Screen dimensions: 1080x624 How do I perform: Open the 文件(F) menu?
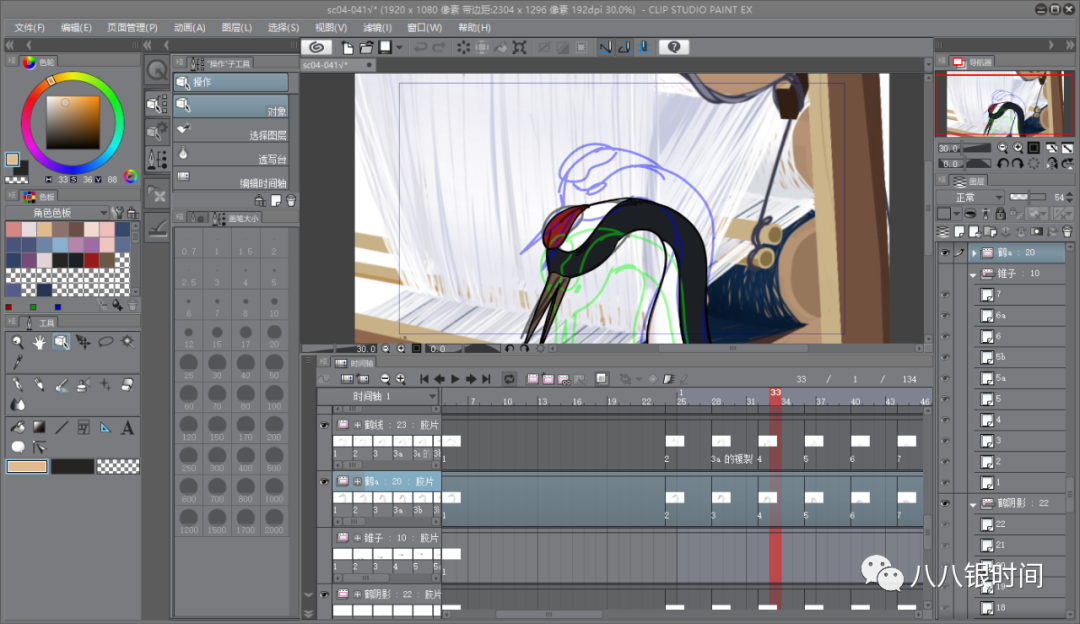30,28
